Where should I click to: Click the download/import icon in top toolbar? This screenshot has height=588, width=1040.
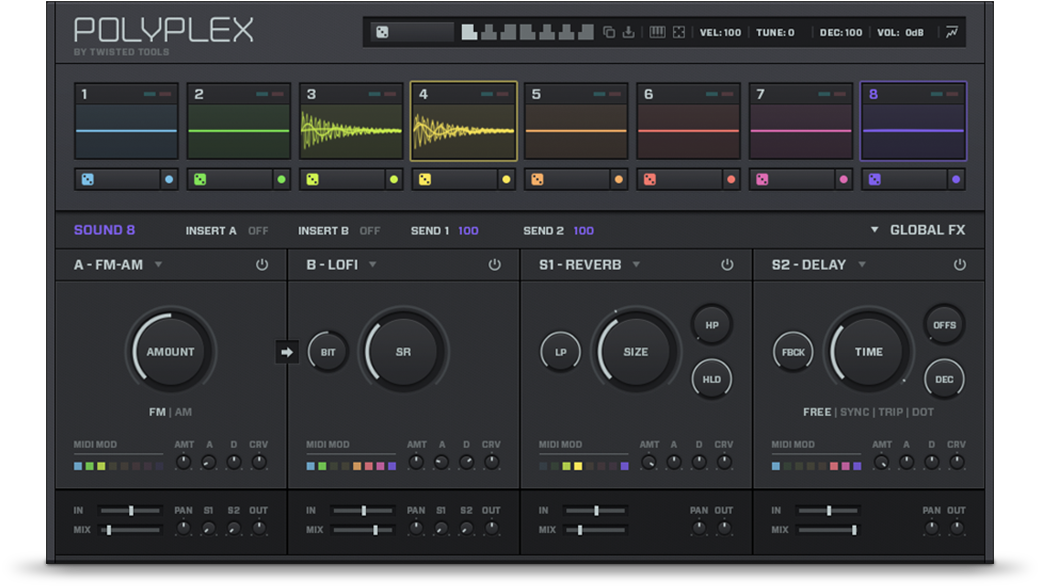628,32
